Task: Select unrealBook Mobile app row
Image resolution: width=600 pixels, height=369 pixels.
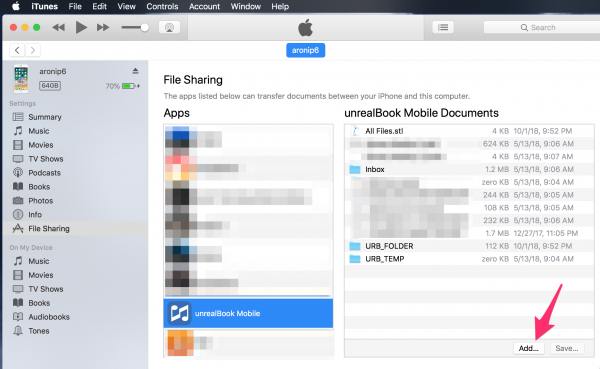Action: pyautogui.click(x=248, y=313)
